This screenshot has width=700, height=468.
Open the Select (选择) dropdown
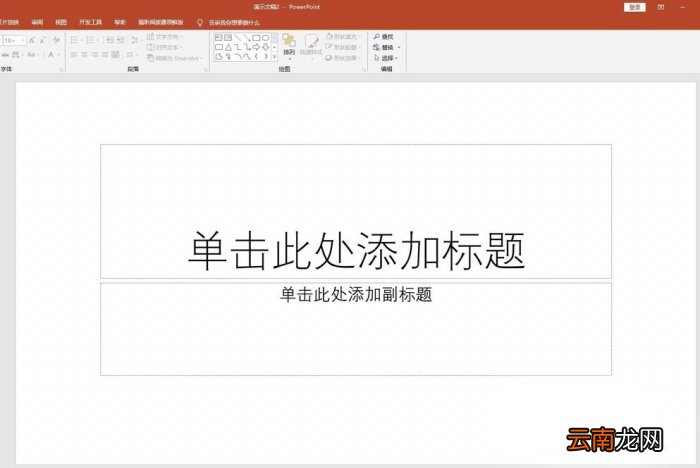(x=386, y=58)
